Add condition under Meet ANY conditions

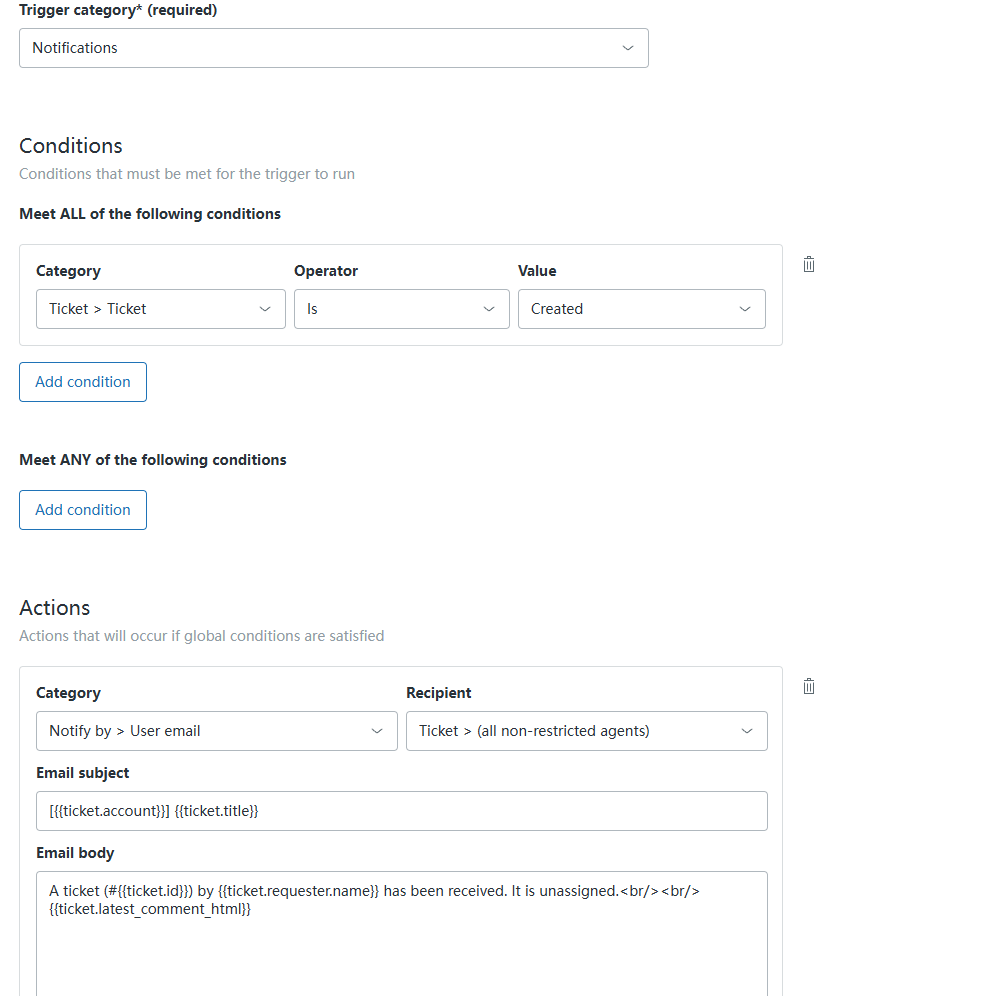click(x=83, y=510)
